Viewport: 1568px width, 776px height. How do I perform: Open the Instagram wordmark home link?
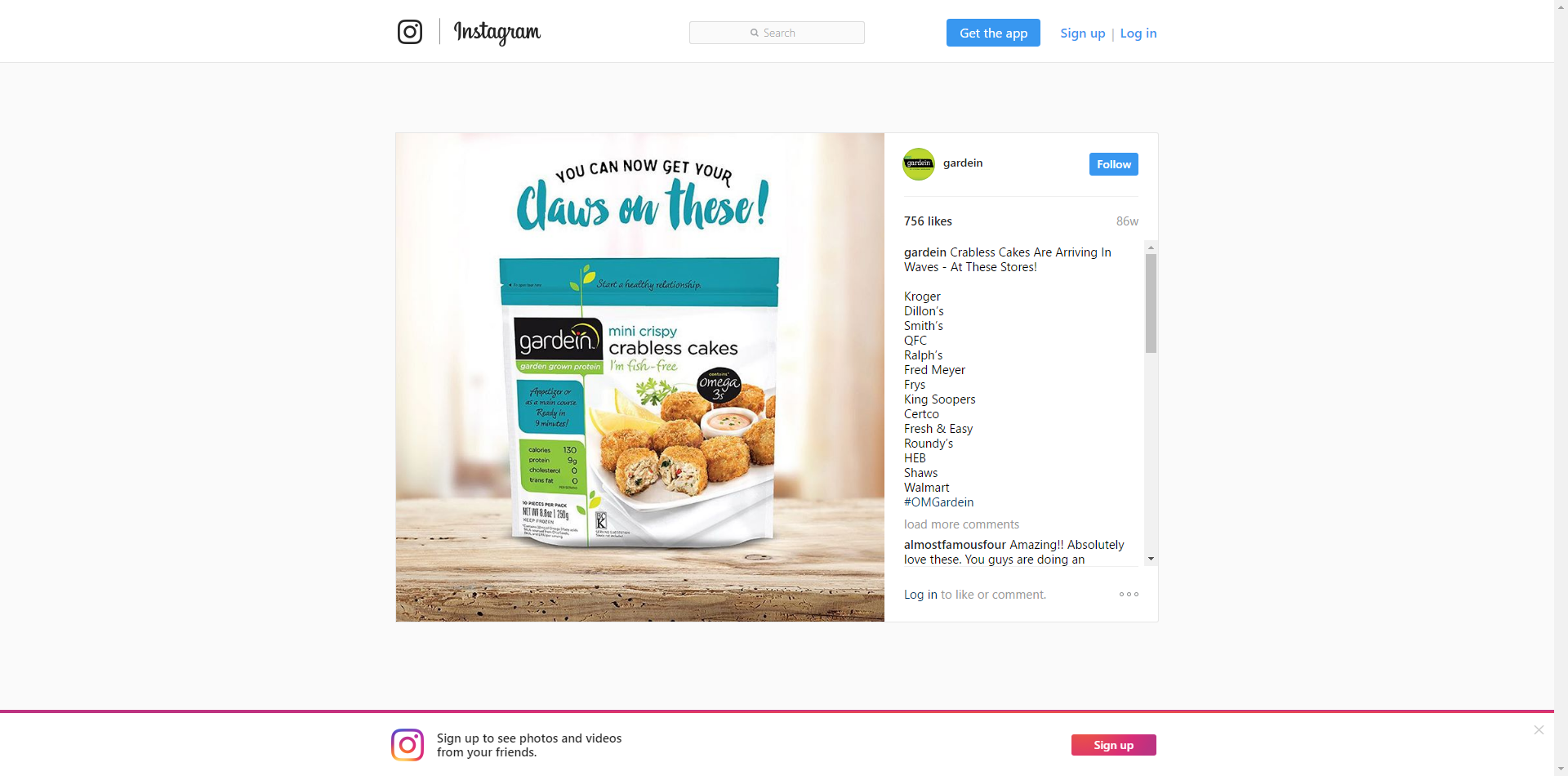pyautogui.click(x=497, y=33)
